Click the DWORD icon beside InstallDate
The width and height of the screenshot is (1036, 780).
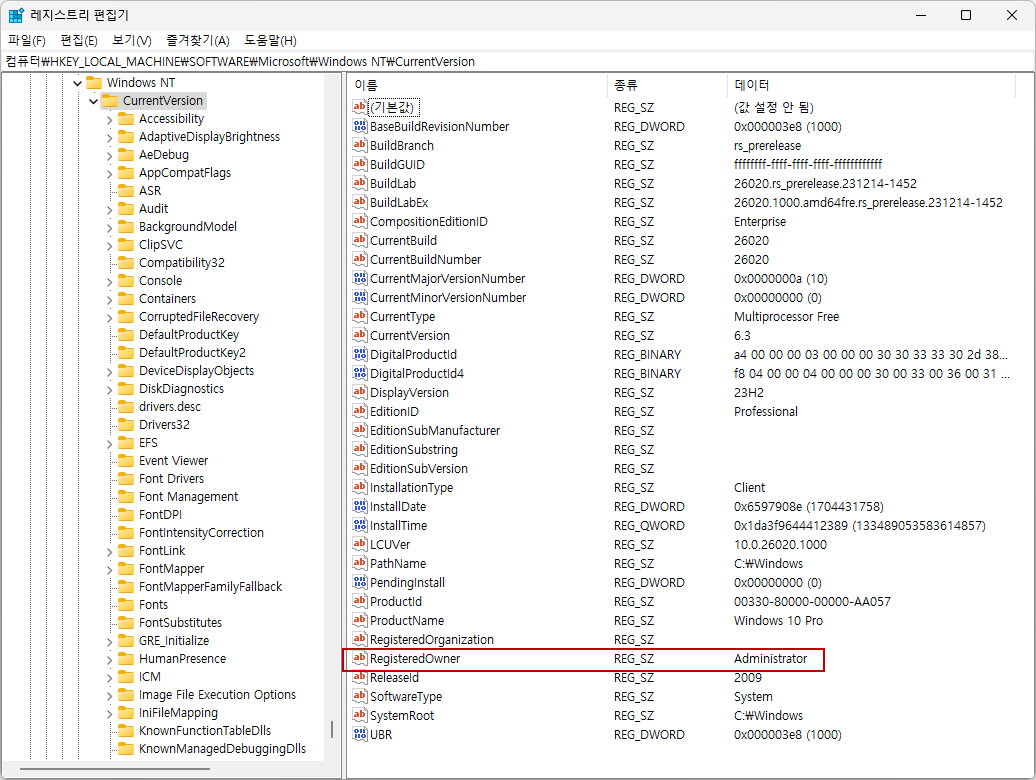(359, 506)
